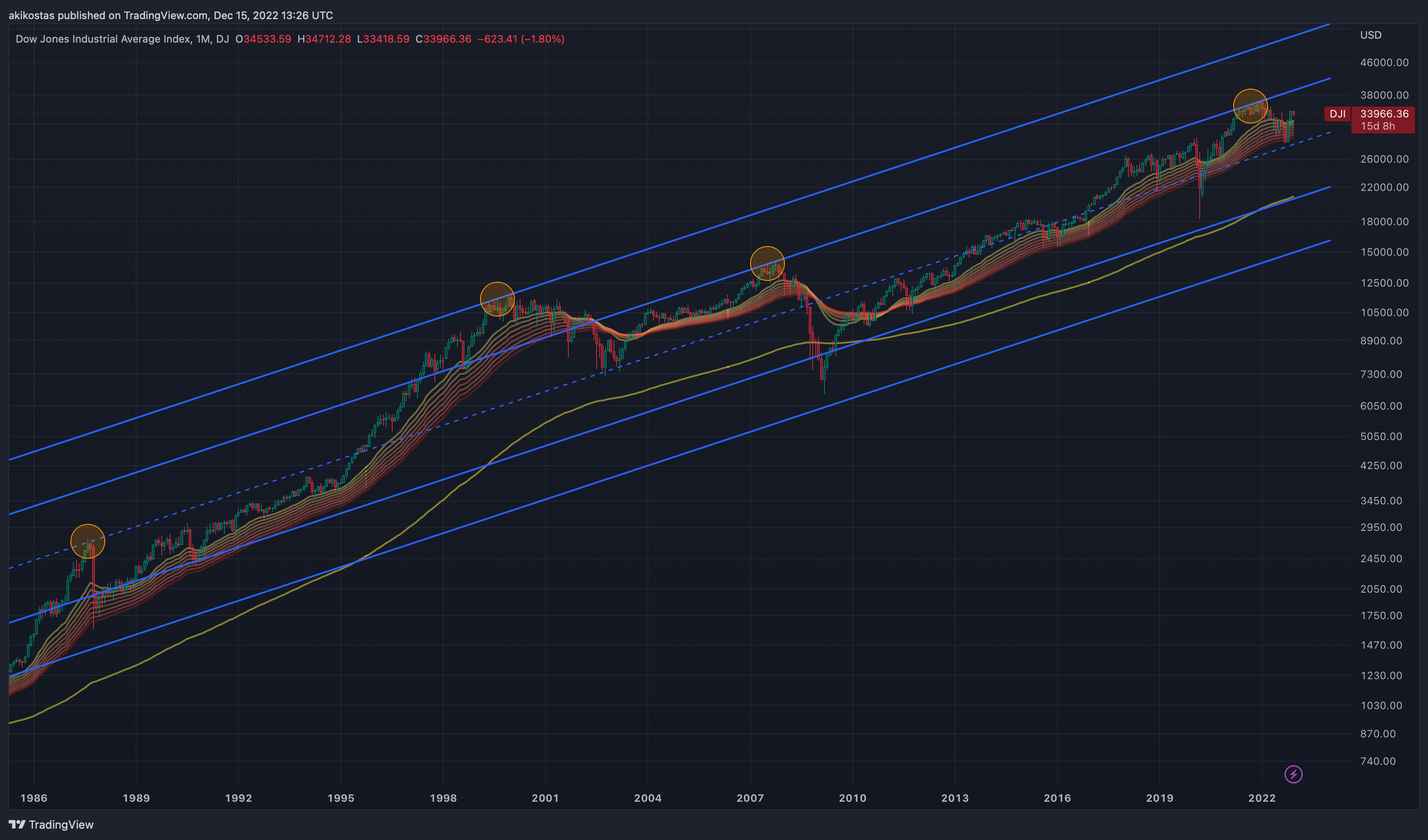1428x840 pixels.
Task: Click the orange circle marker near 2022 peak
Action: coord(1250,106)
